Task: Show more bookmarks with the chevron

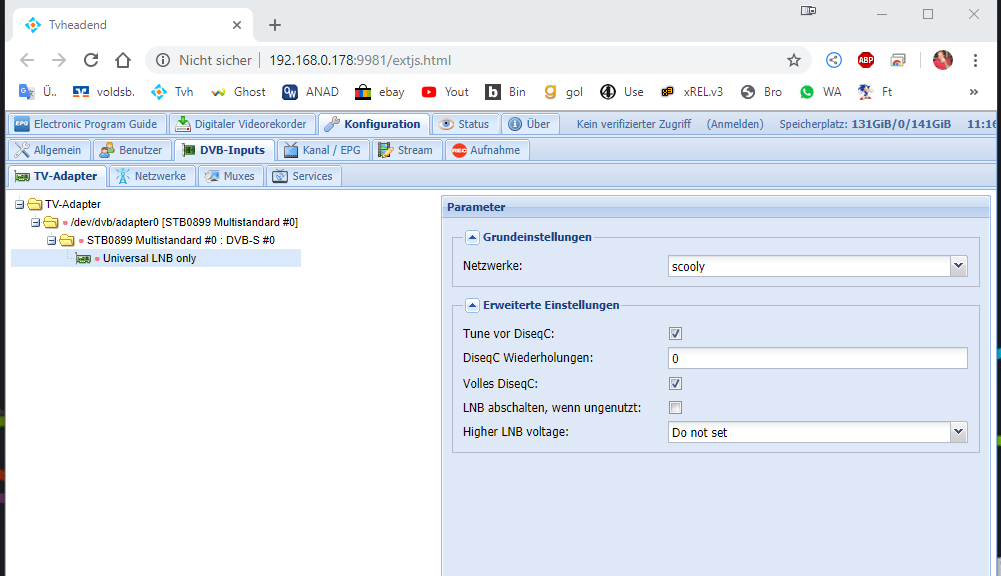Action: [x=974, y=92]
